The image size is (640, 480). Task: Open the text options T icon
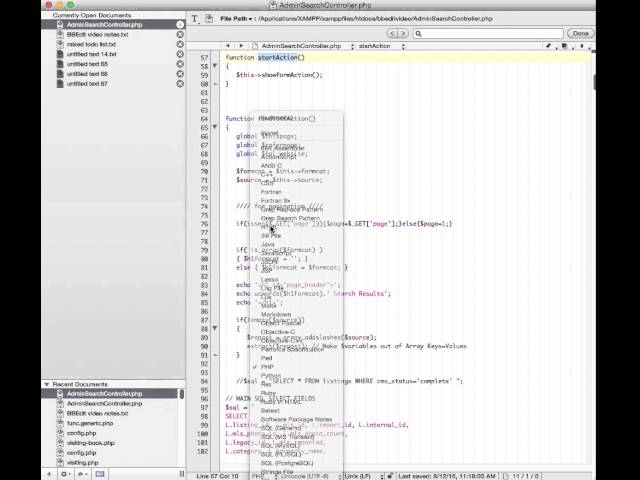pyautogui.click(x=195, y=19)
